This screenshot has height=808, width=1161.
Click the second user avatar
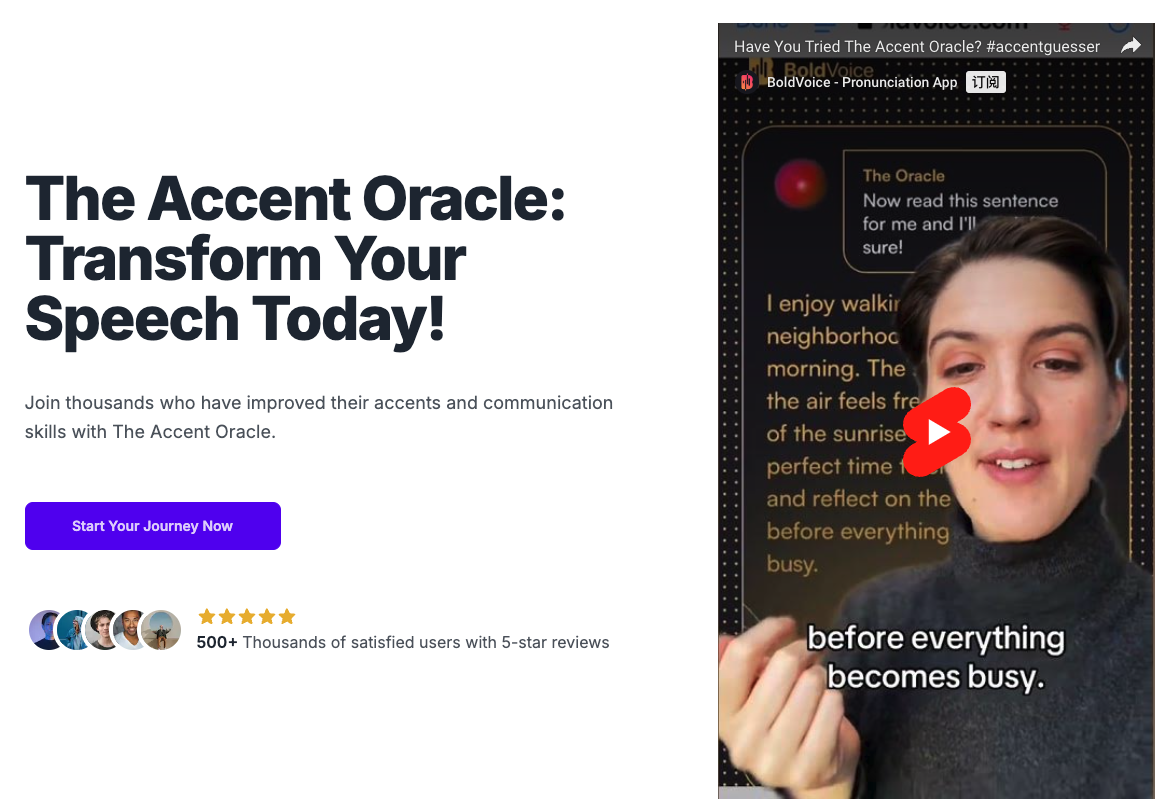(x=75, y=630)
